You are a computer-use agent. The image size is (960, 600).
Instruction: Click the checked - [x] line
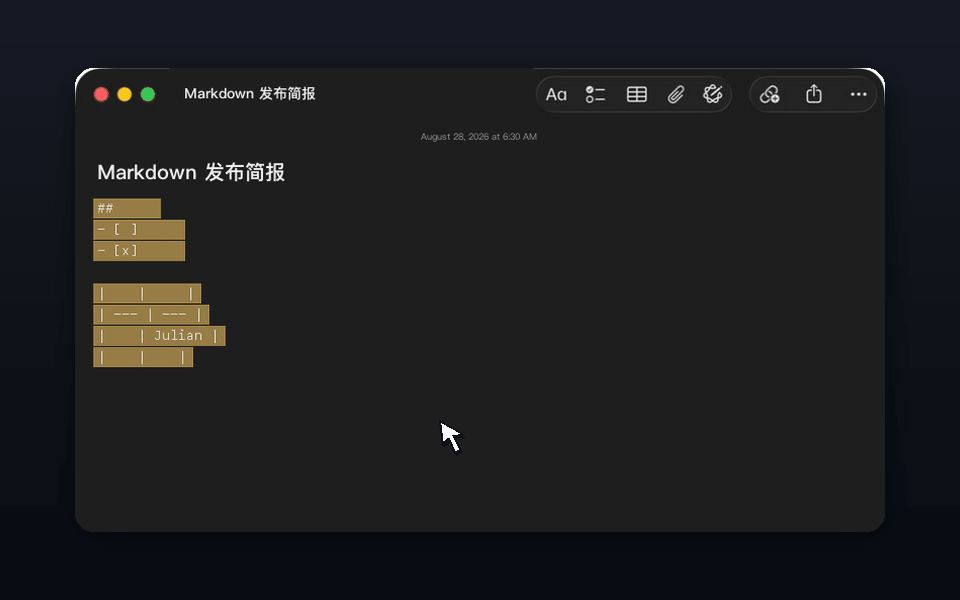139,251
